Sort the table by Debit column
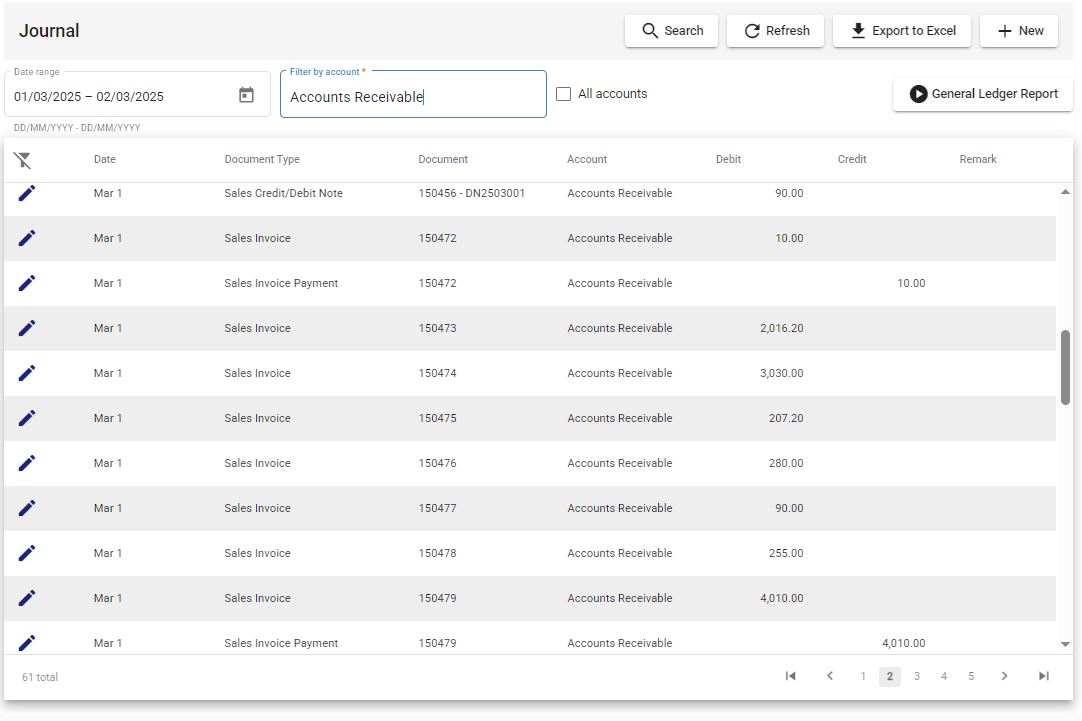The width and height of the screenshot is (1082, 721). [x=728, y=159]
